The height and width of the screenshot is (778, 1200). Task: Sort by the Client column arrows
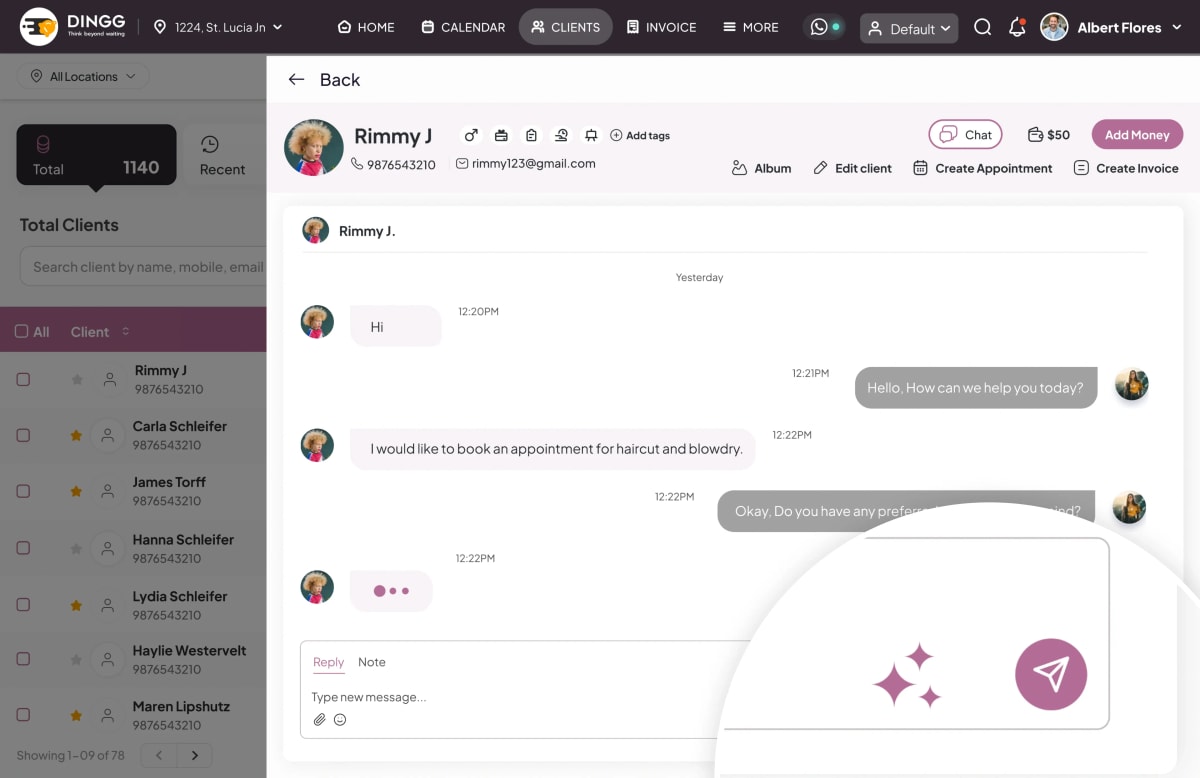(126, 332)
